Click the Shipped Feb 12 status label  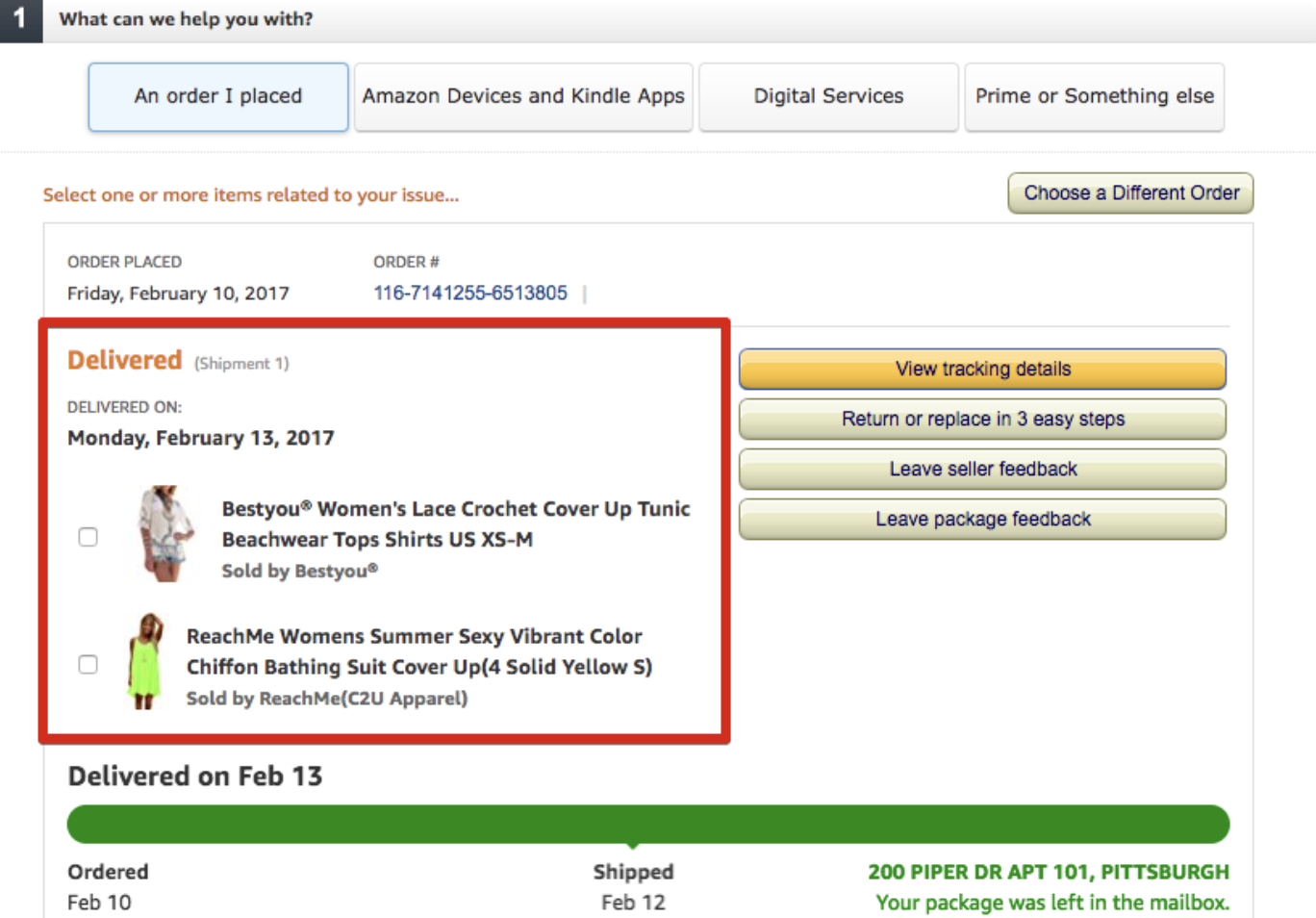point(633,886)
